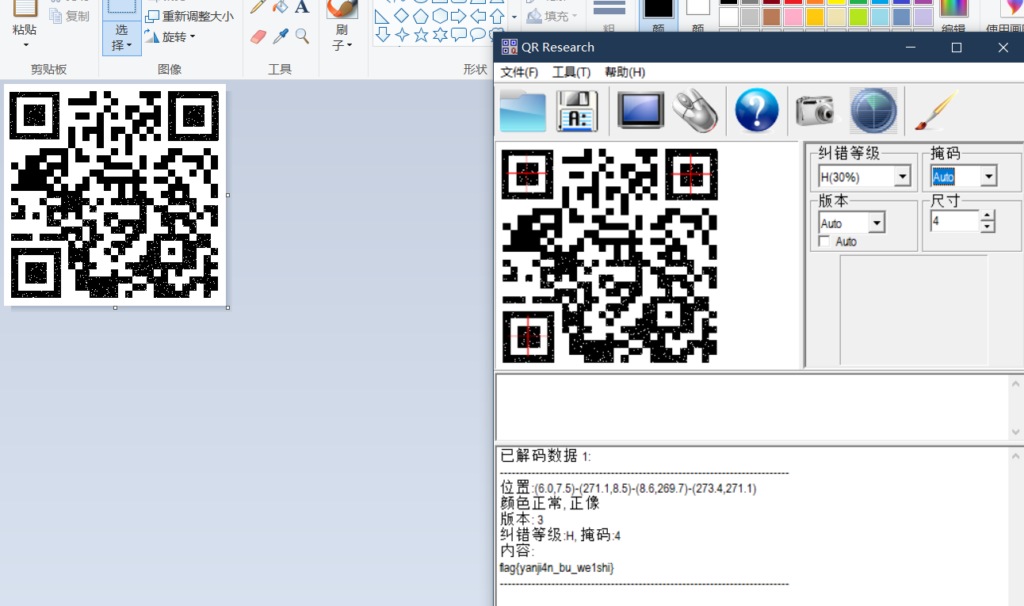Image resolution: width=1024 pixels, height=606 pixels.
Task: Click the radar globe icon in QR Research
Action: [873, 111]
